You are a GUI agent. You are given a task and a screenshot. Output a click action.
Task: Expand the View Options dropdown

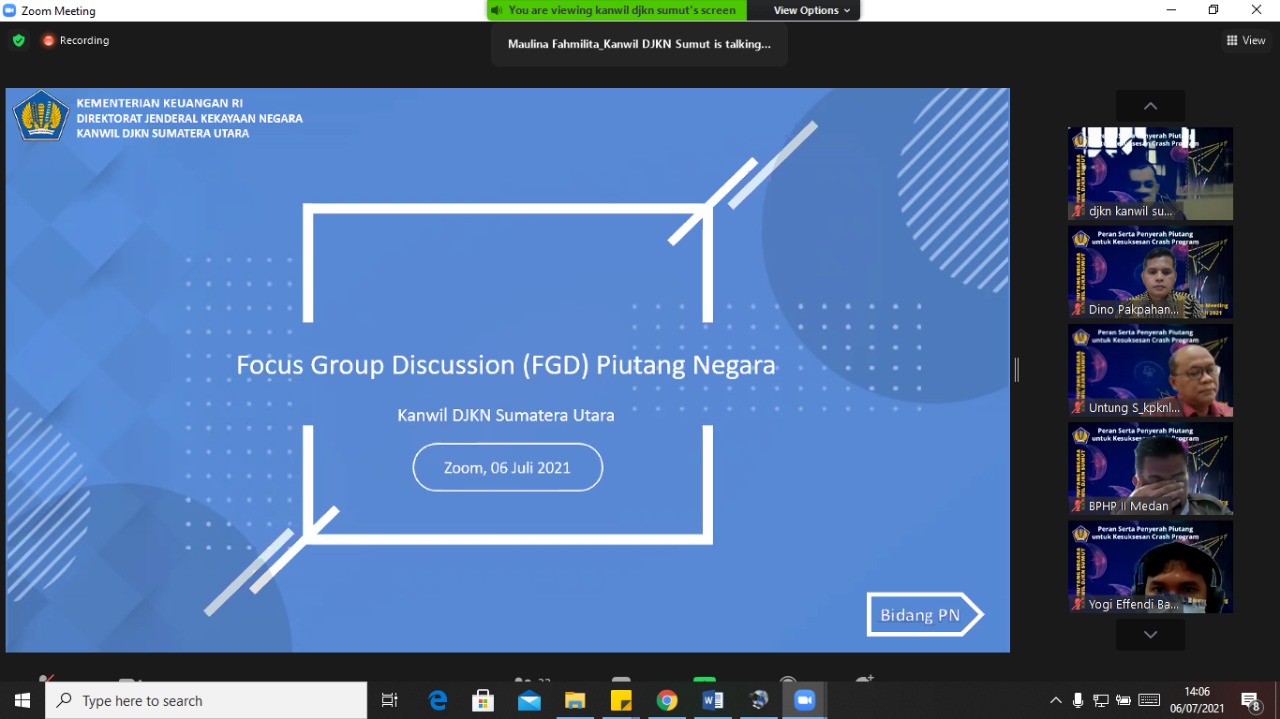coord(806,10)
